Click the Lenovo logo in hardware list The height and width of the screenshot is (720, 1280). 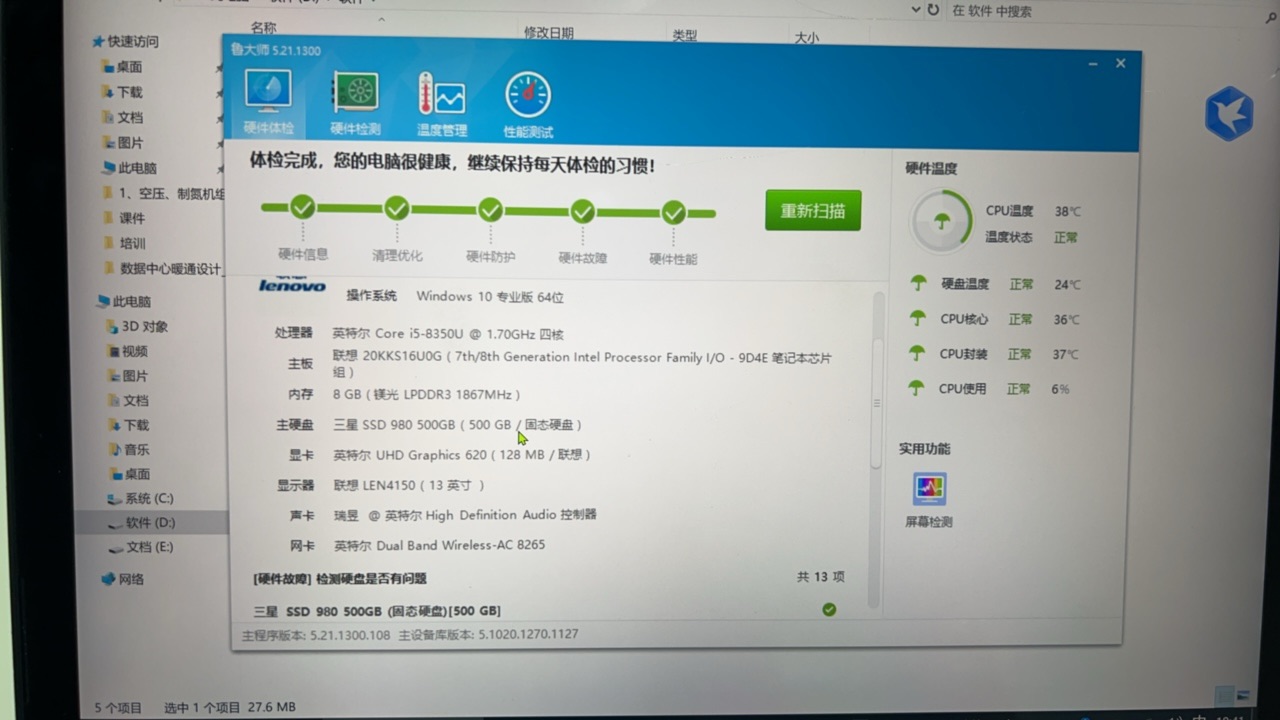292,285
